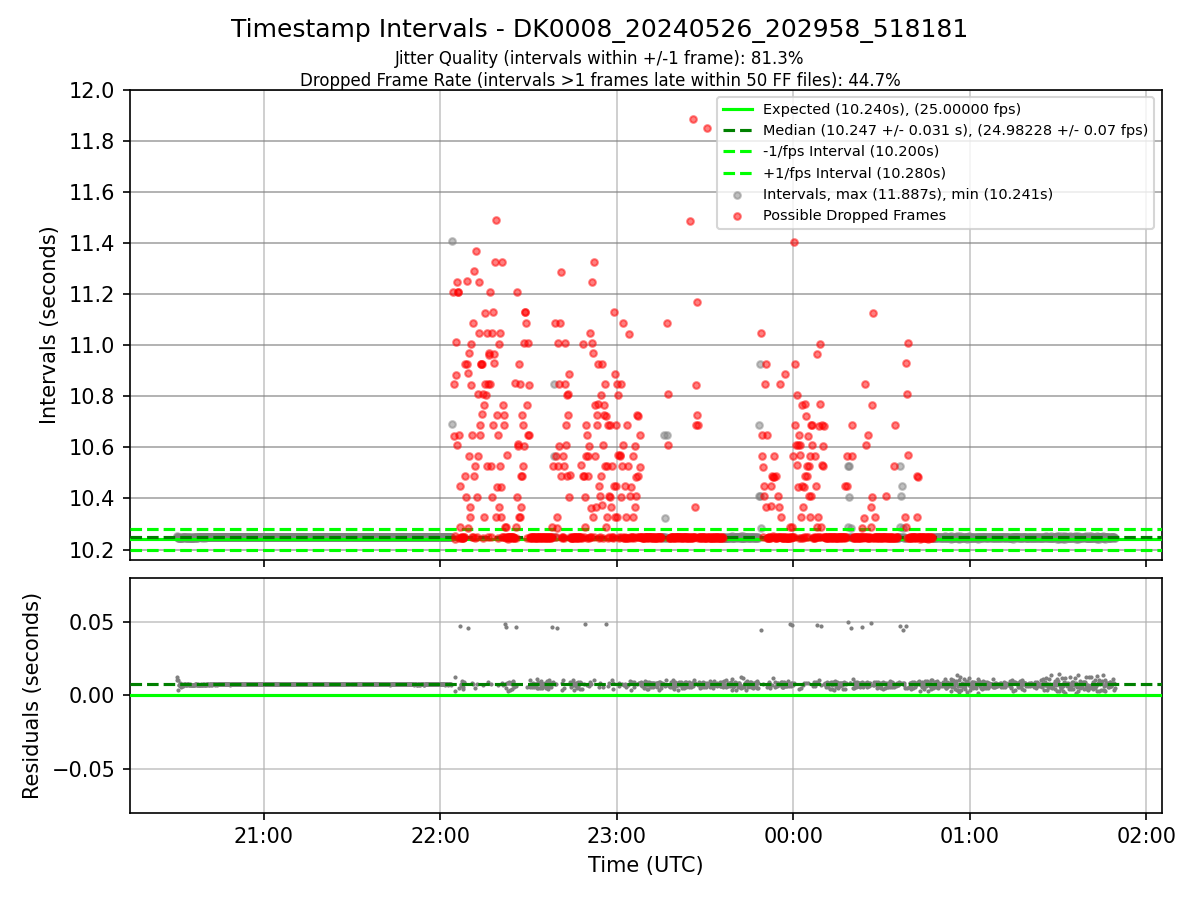Click the legend entry "Median (10.247 +/- 0.031 s)"

[x=955, y=130]
